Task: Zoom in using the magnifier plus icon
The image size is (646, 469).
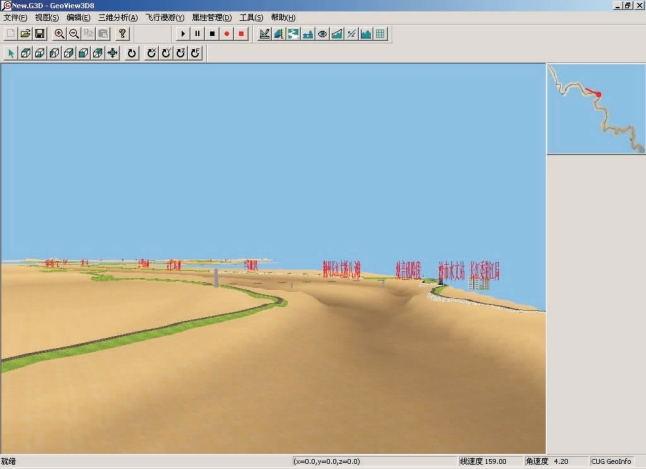Action: pos(59,34)
